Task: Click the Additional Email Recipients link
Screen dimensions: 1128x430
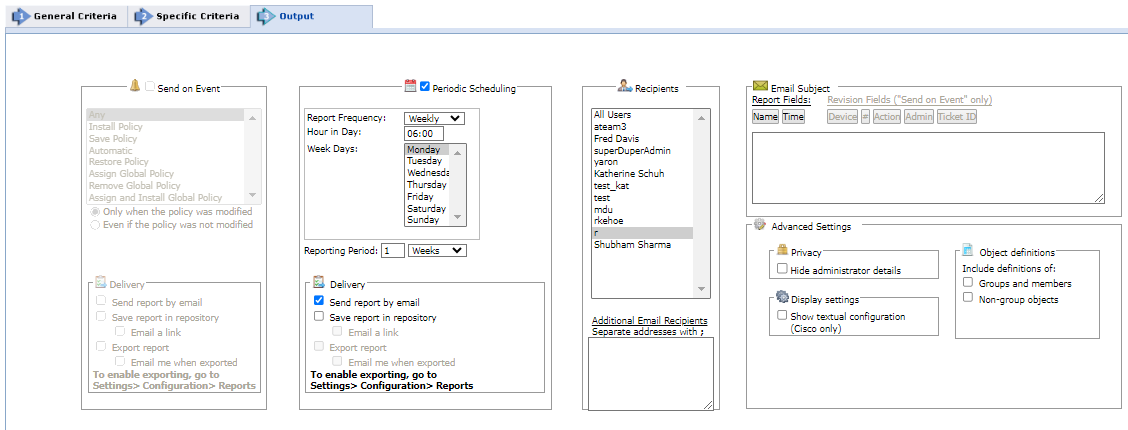Action: pyautogui.click(x=649, y=320)
